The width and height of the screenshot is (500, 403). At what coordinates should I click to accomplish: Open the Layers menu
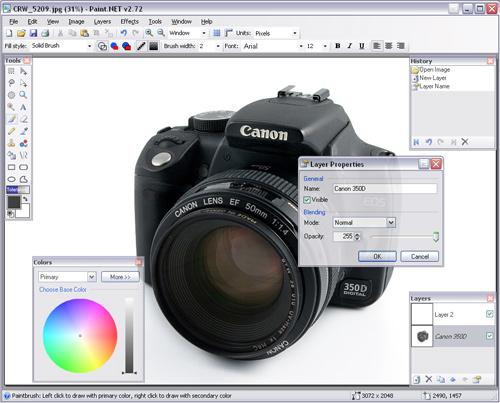click(x=102, y=22)
